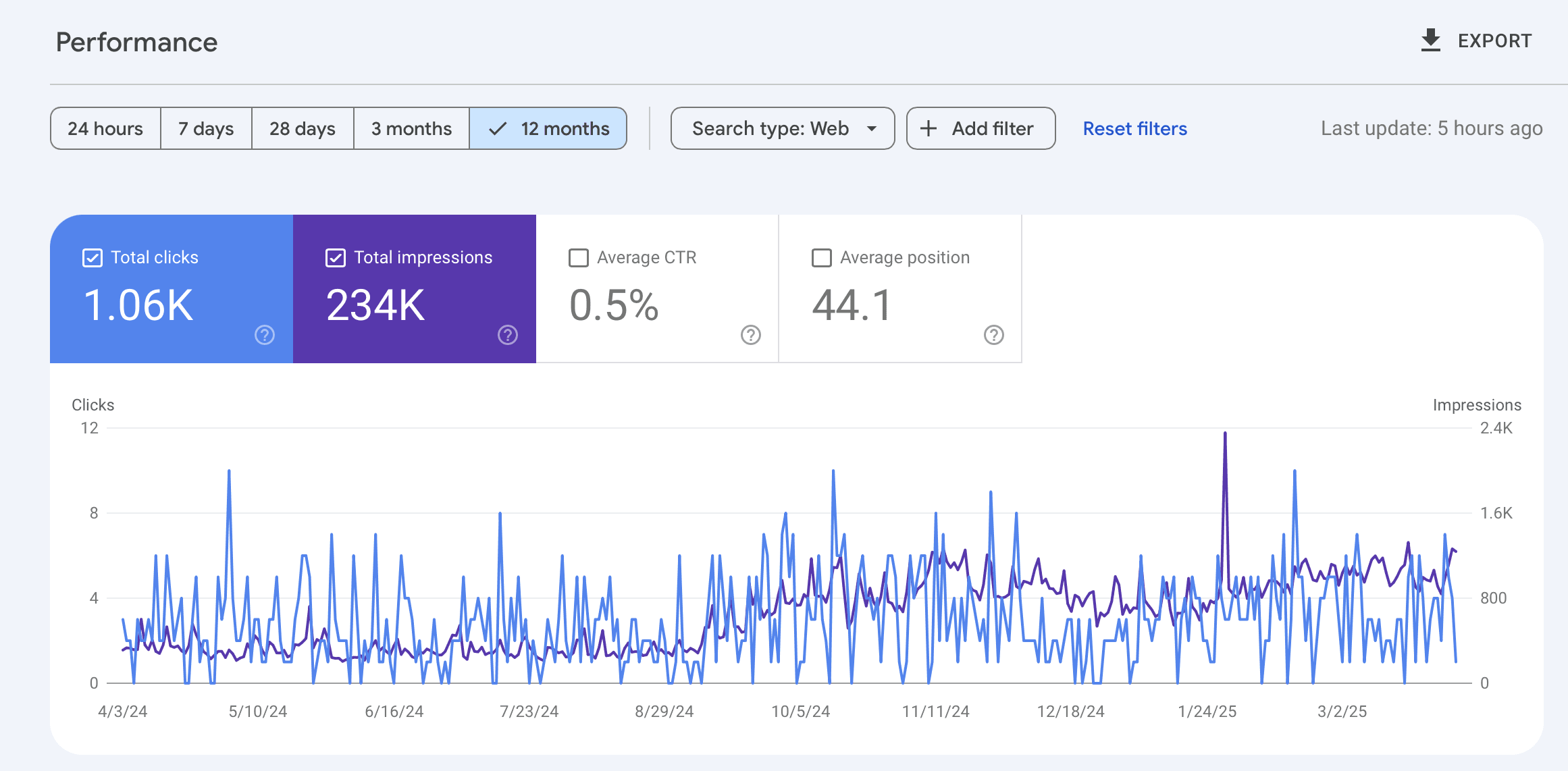Click the Export download icon
The height and width of the screenshot is (771, 1568).
pyautogui.click(x=1430, y=41)
